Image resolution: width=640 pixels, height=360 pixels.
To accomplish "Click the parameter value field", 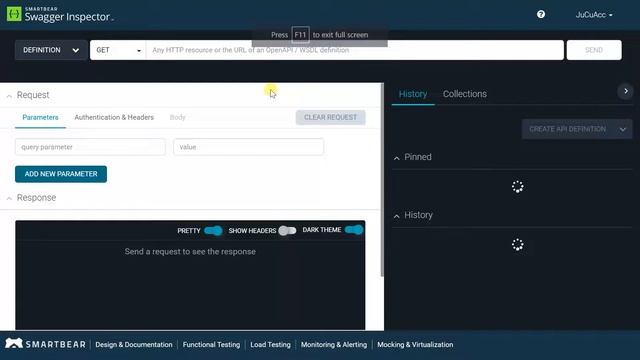I will coord(249,147).
